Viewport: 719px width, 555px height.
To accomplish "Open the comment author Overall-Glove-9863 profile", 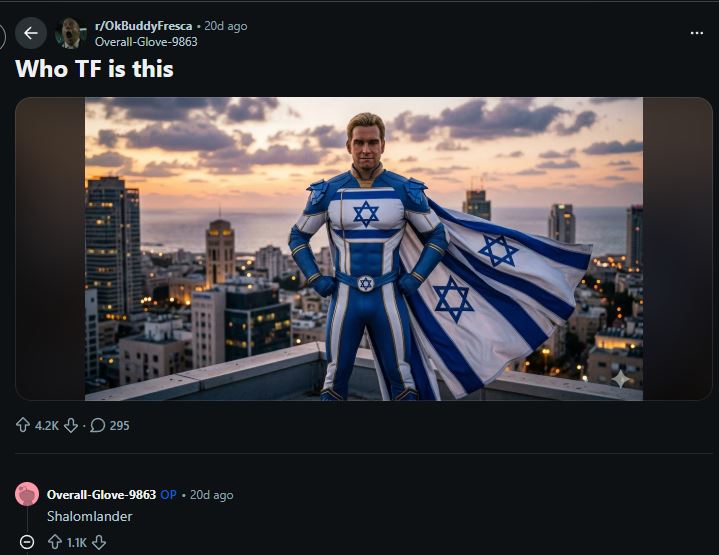I will click(101, 495).
